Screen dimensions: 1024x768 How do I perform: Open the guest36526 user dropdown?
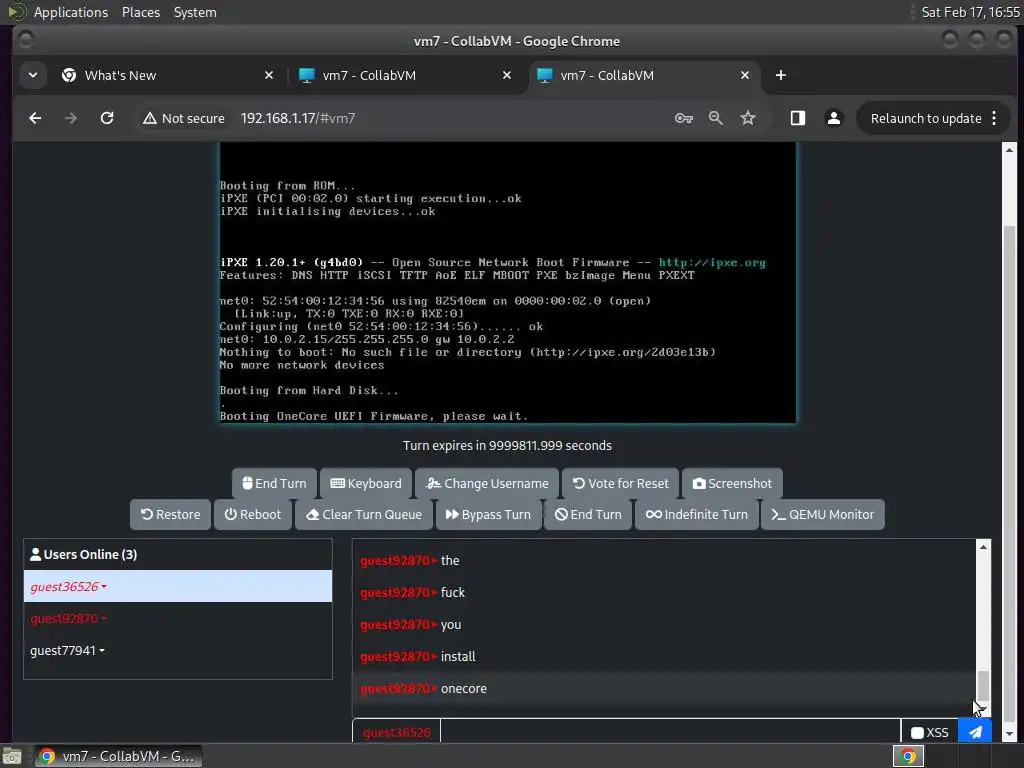pos(68,586)
